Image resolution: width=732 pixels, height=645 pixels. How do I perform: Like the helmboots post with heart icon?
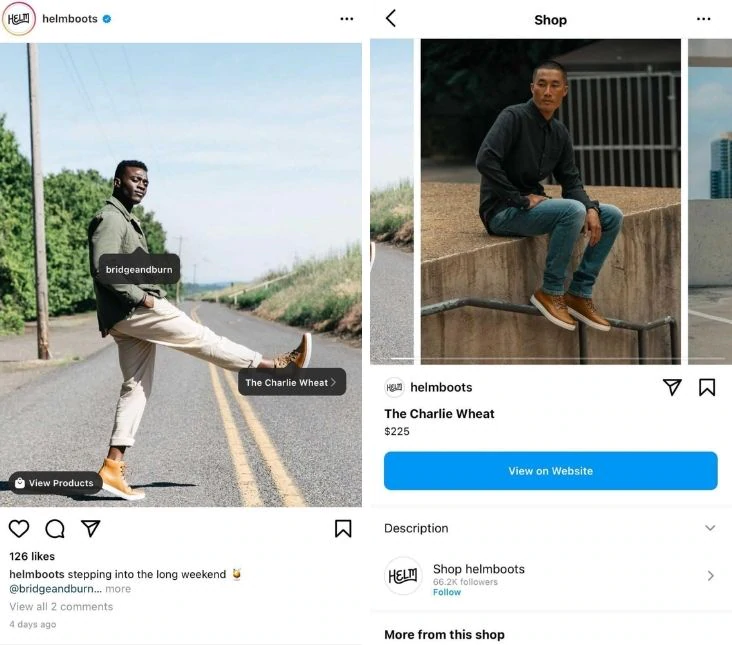[19, 528]
